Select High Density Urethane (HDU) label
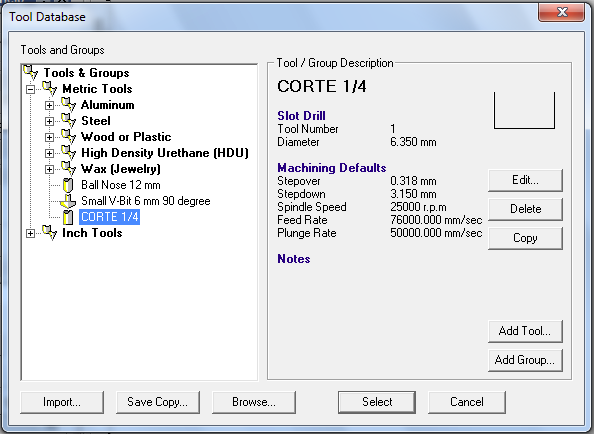This screenshot has width=594, height=434. 165,153
